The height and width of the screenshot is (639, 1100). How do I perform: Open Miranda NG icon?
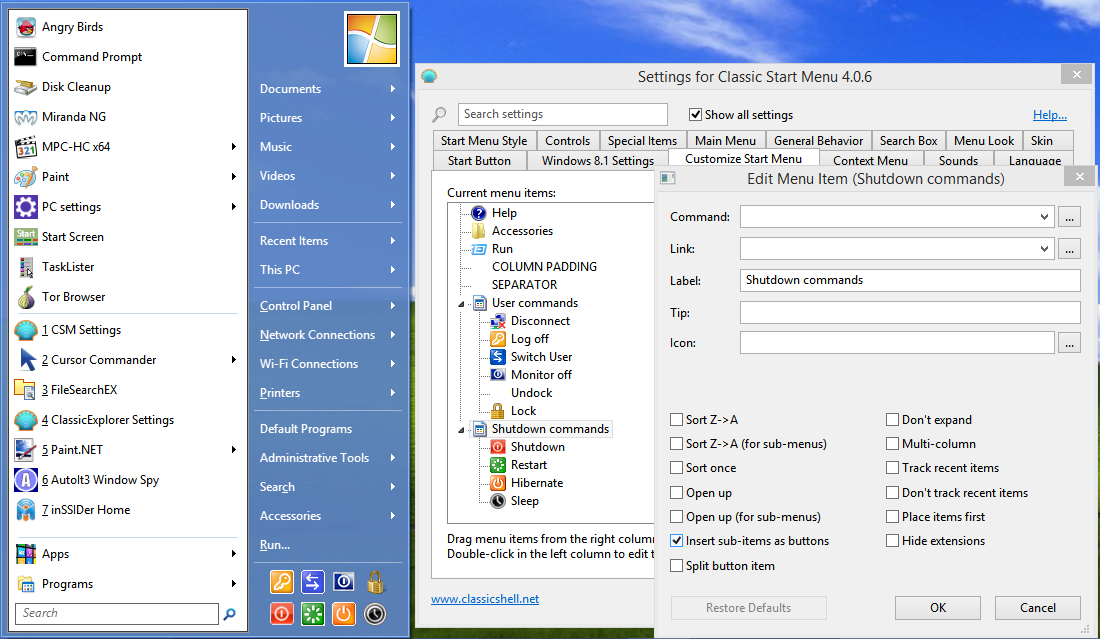[26, 117]
